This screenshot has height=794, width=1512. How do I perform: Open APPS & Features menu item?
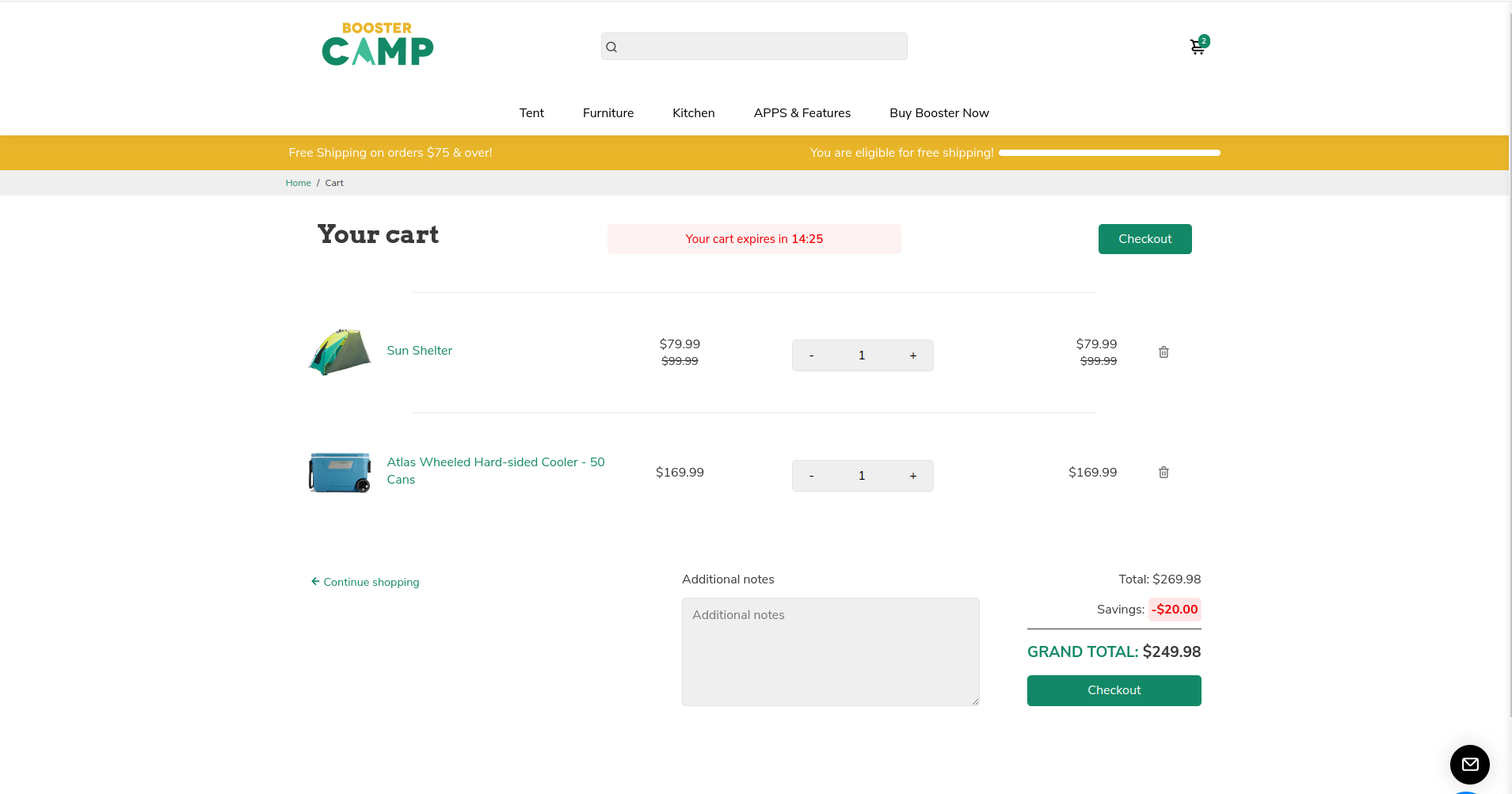(802, 113)
